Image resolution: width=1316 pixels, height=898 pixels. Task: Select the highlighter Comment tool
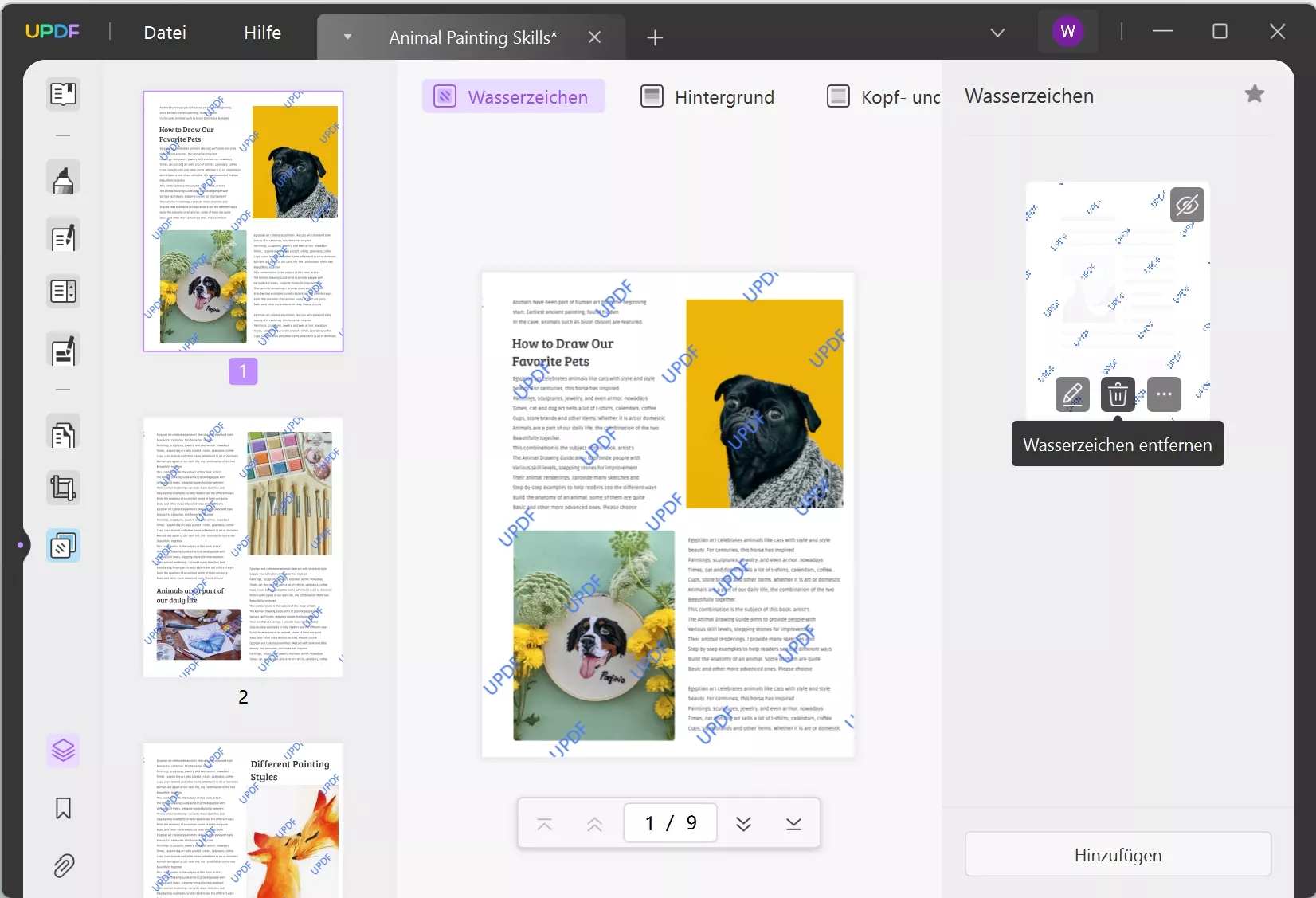pyautogui.click(x=63, y=178)
